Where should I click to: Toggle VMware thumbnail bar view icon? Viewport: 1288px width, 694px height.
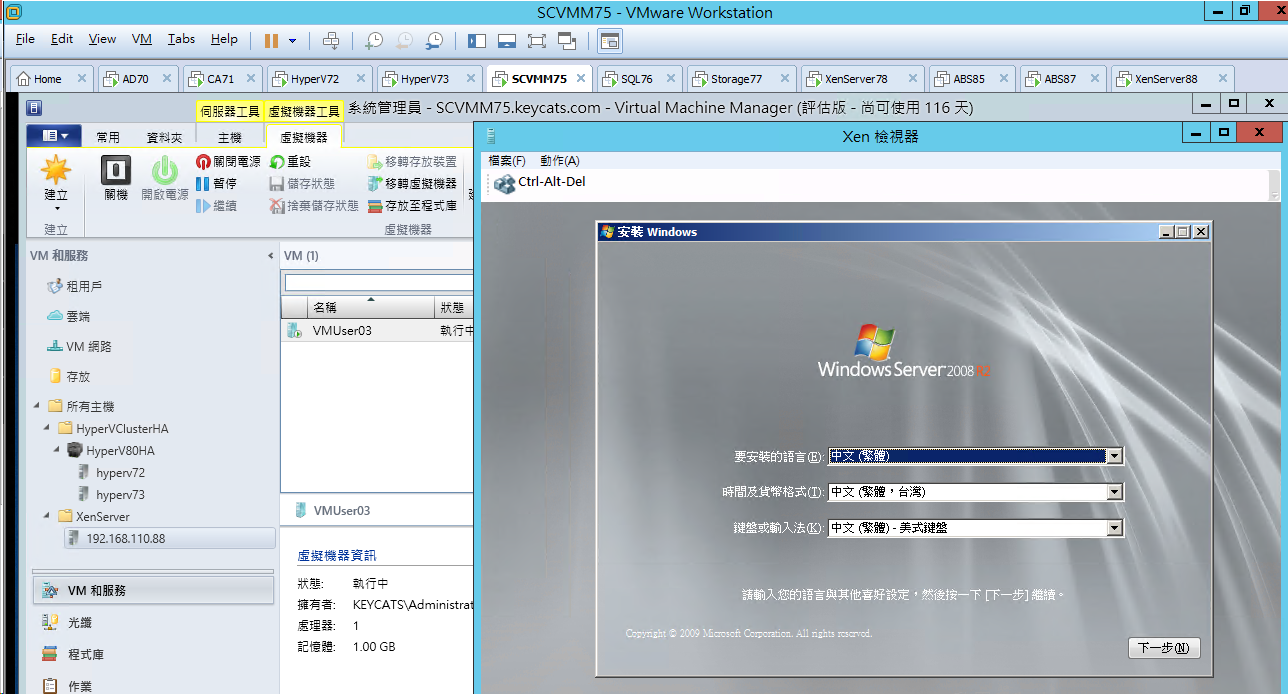506,40
